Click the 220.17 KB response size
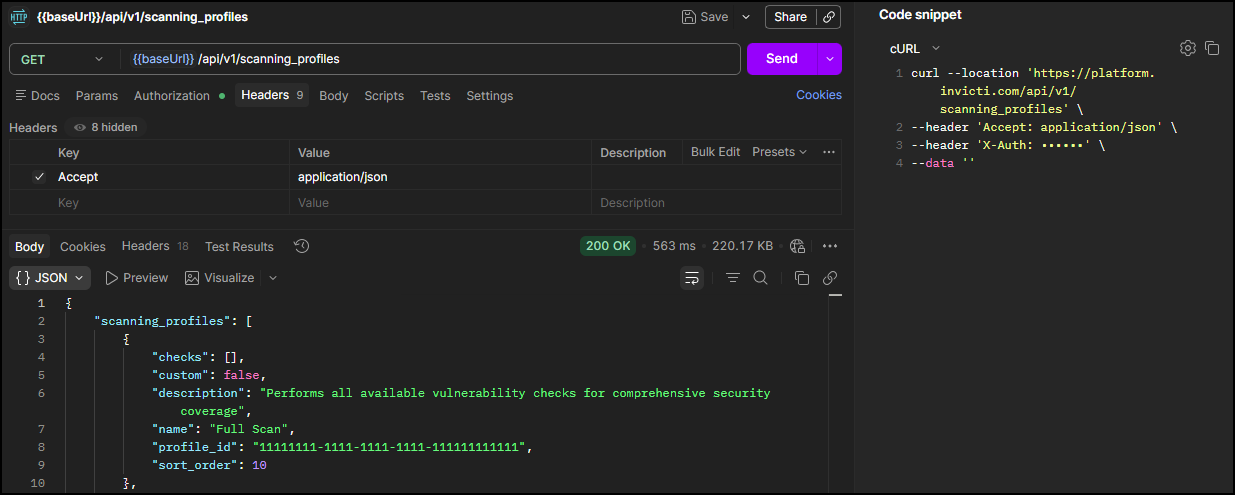 click(x=742, y=246)
